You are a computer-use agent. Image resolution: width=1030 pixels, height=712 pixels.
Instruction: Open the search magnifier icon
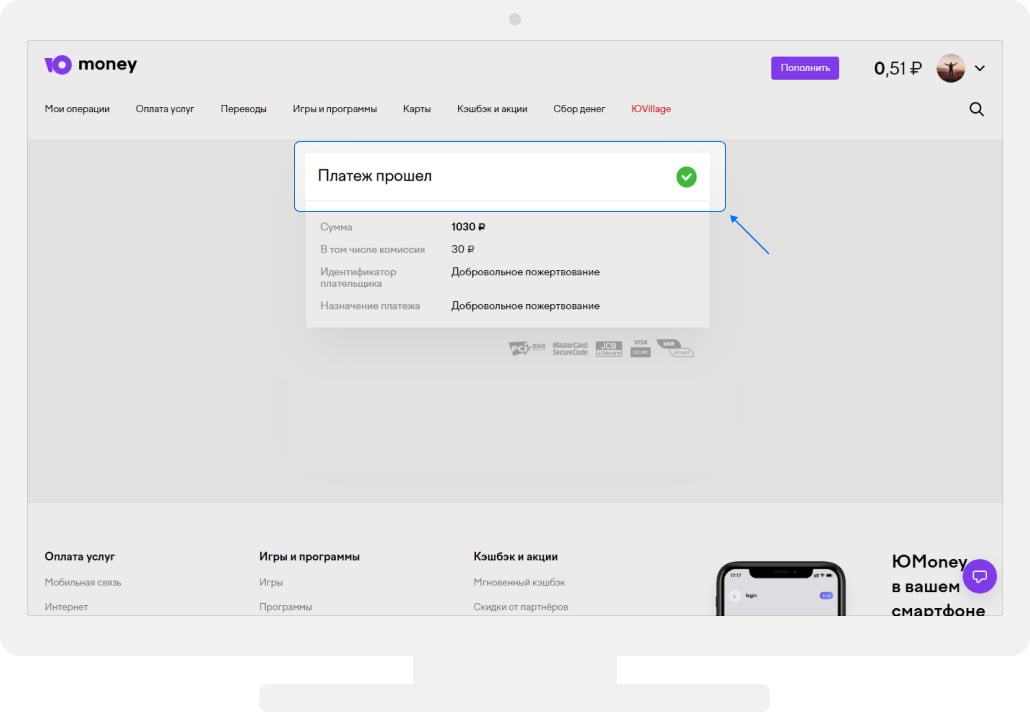click(x=977, y=109)
